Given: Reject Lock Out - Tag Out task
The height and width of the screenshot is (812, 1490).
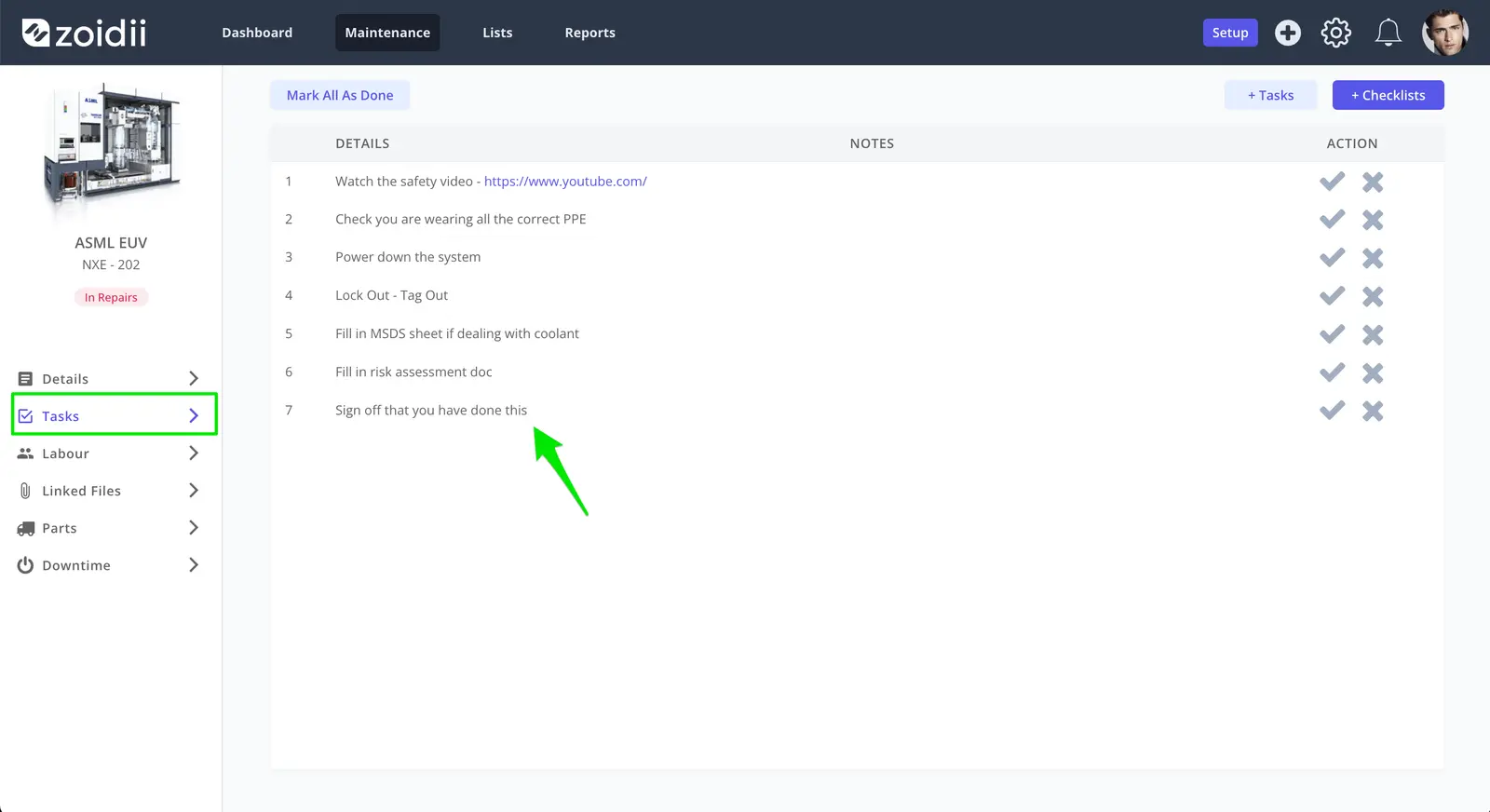Looking at the screenshot, I should pos(1373,296).
